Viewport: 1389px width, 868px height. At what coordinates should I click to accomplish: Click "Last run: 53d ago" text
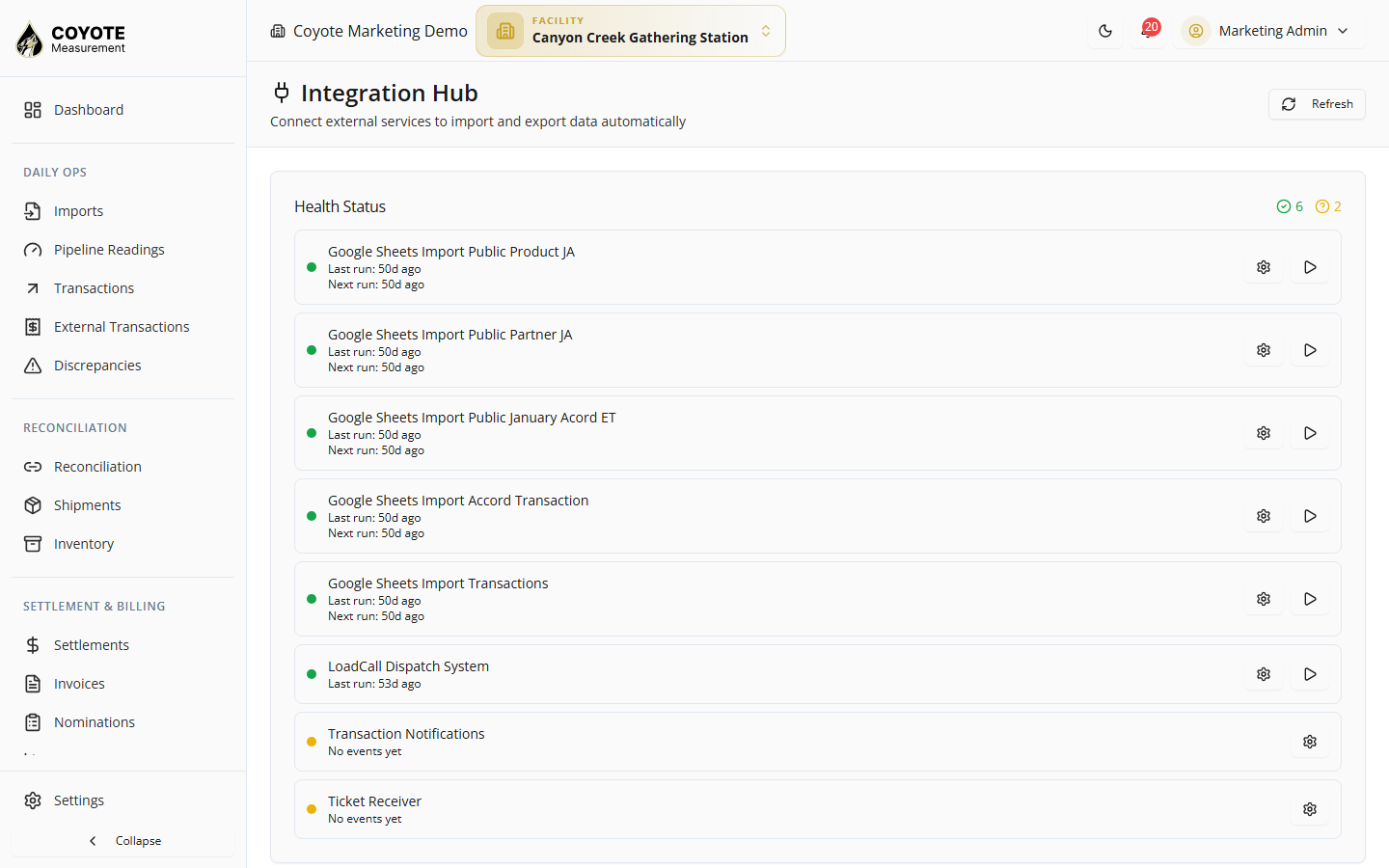(x=374, y=684)
